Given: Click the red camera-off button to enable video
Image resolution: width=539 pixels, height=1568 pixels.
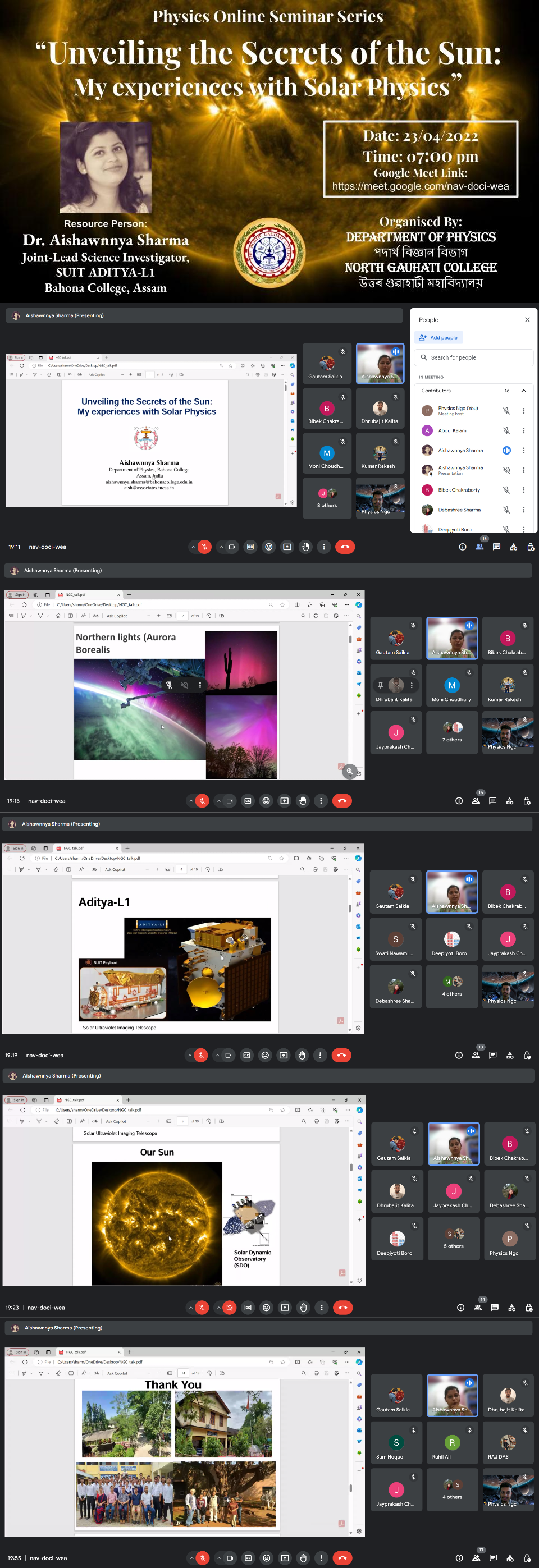Looking at the screenshot, I should [230, 1308].
